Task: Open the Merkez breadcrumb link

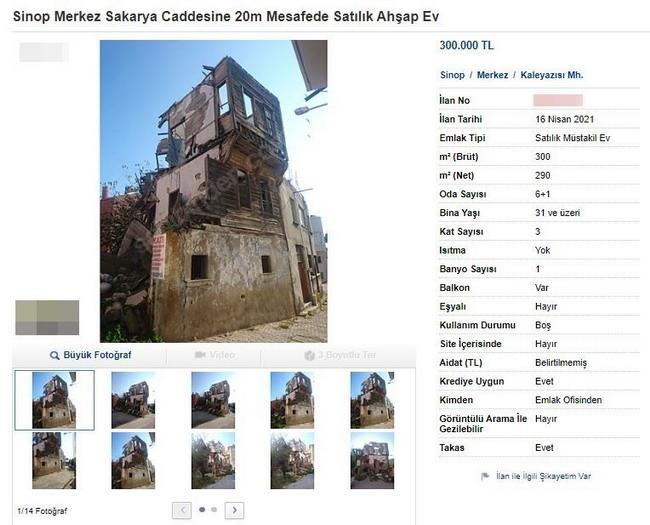Action: tap(492, 75)
